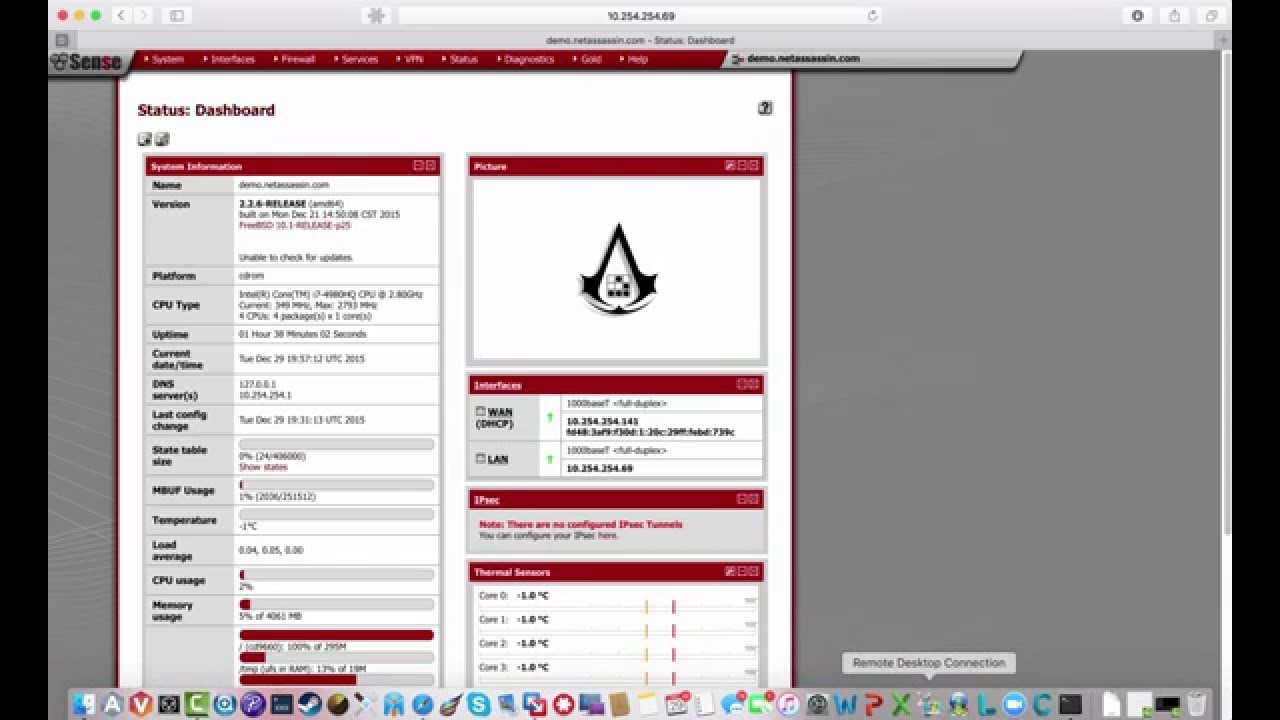The width and height of the screenshot is (1280, 720).
Task: Open the VPN menu
Action: [412, 59]
